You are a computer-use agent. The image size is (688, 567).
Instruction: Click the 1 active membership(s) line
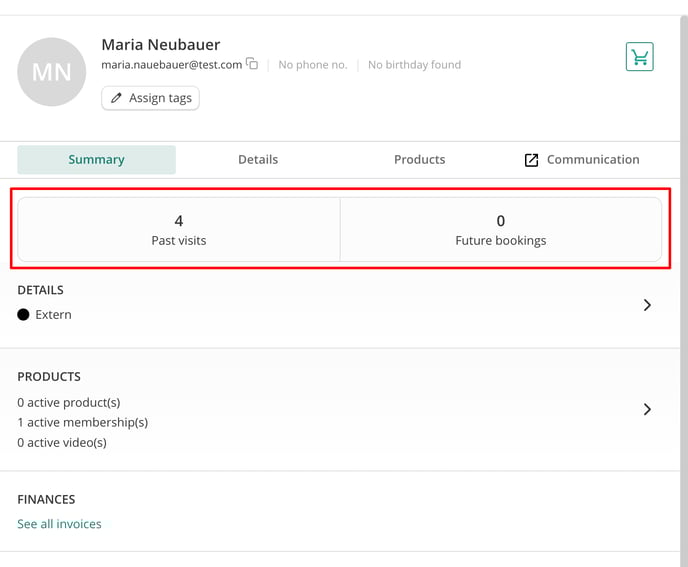point(82,423)
